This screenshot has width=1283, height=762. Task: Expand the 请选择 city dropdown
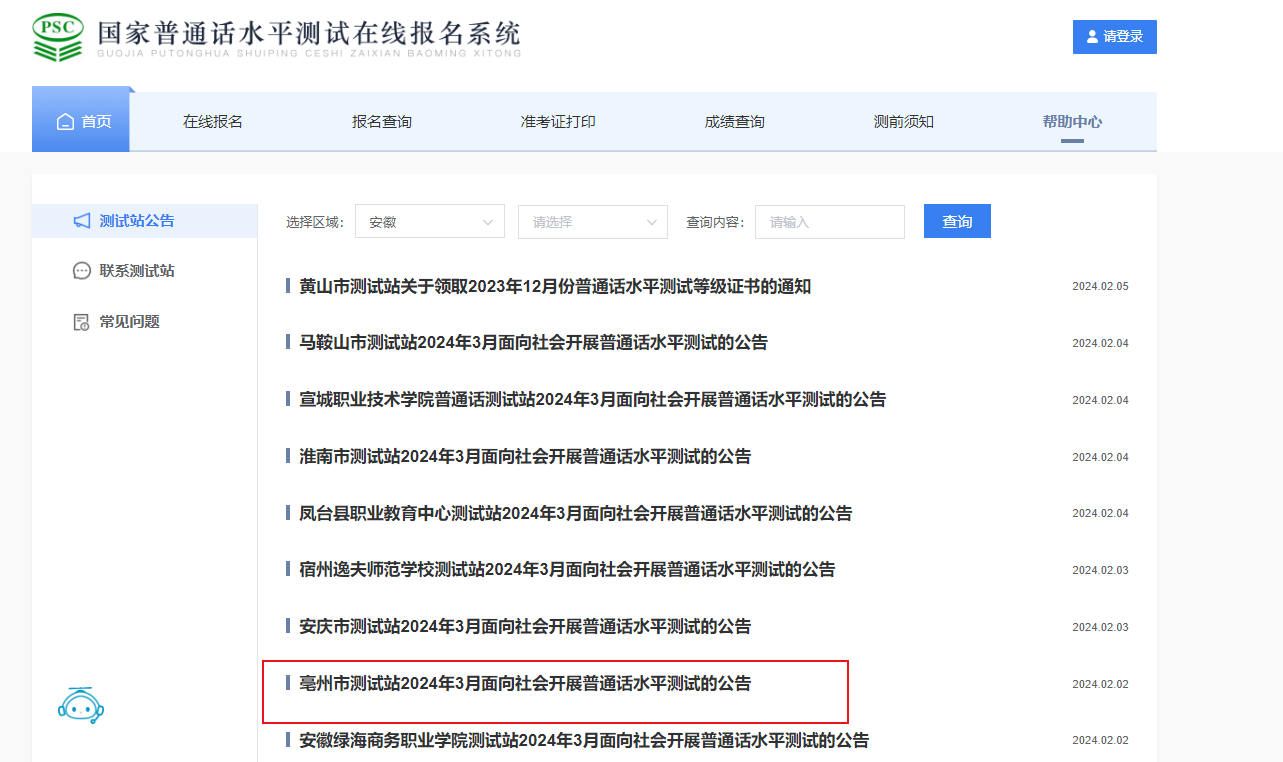pos(593,222)
